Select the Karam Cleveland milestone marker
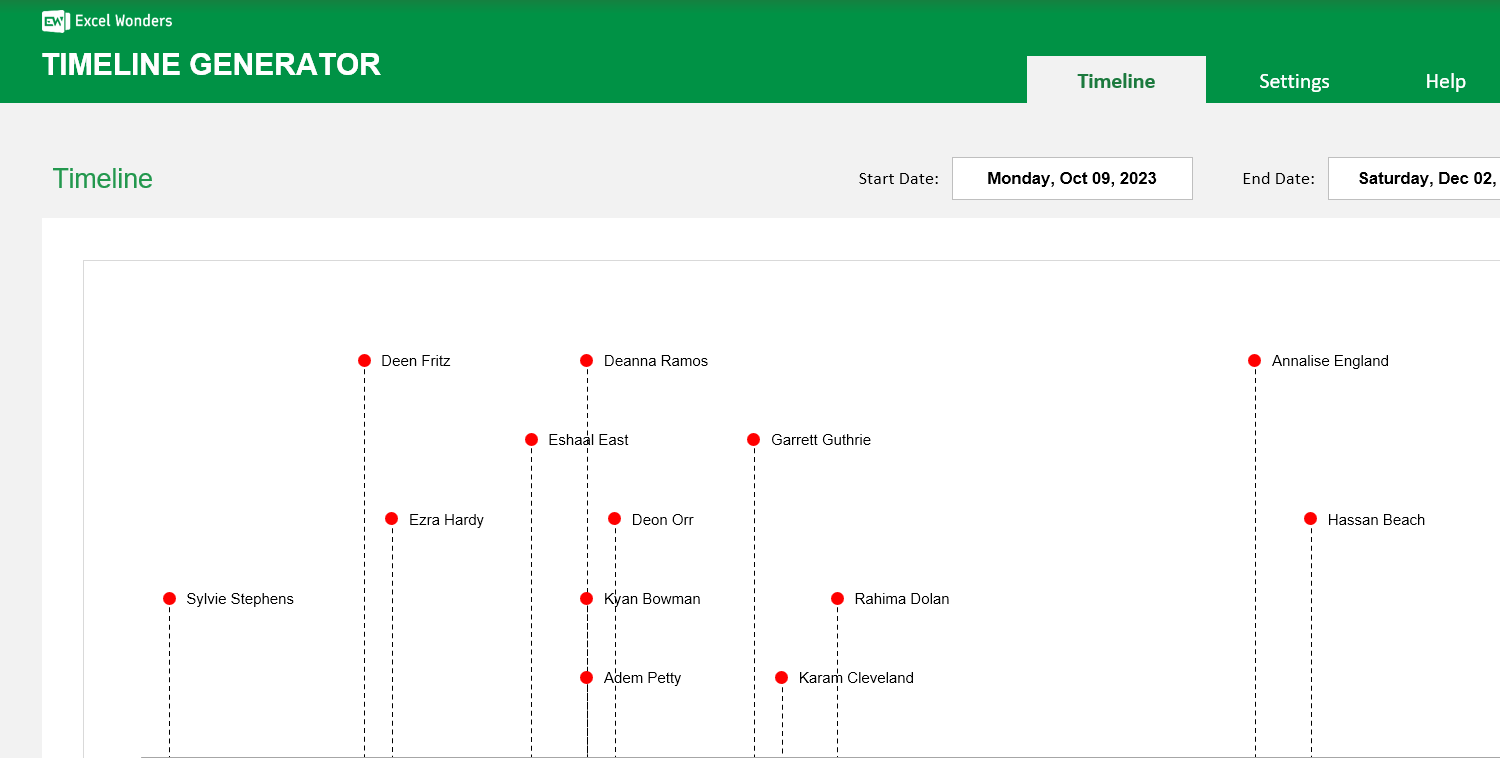 coord(782,677)
